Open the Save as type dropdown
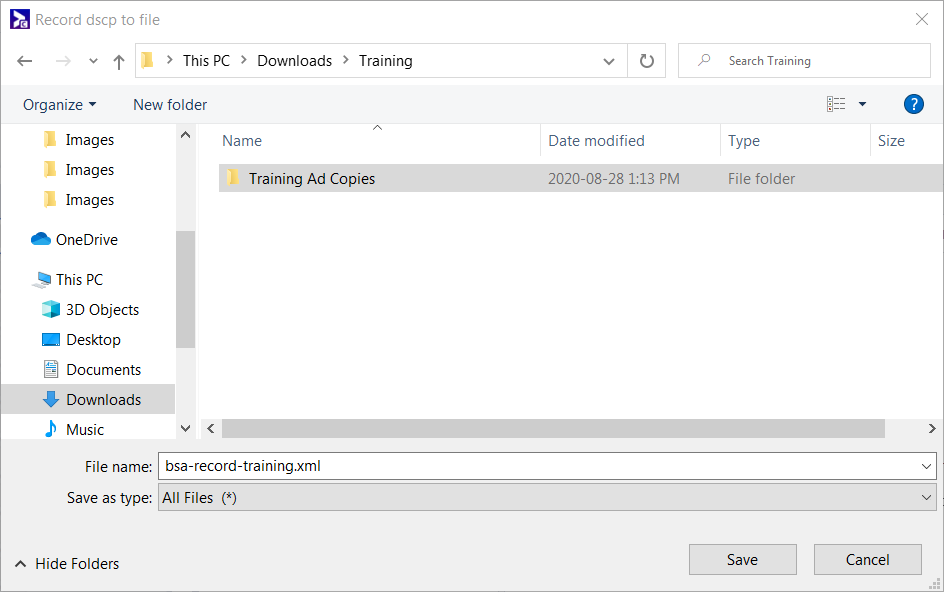Screen dimensions: 944x592 pos(546,497)
